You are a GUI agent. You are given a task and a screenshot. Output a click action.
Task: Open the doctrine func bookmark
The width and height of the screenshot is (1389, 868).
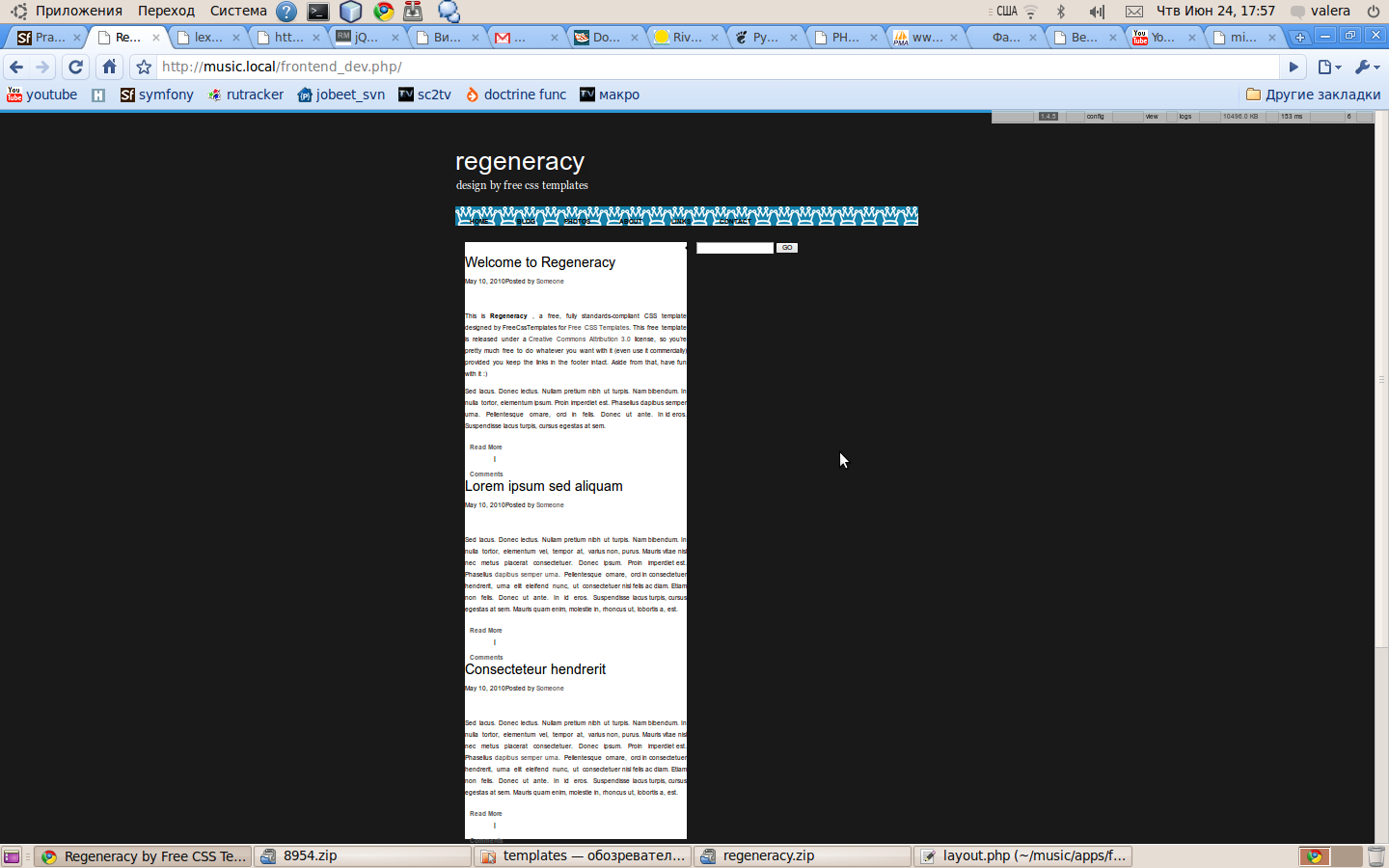click(x=516, y=95)
